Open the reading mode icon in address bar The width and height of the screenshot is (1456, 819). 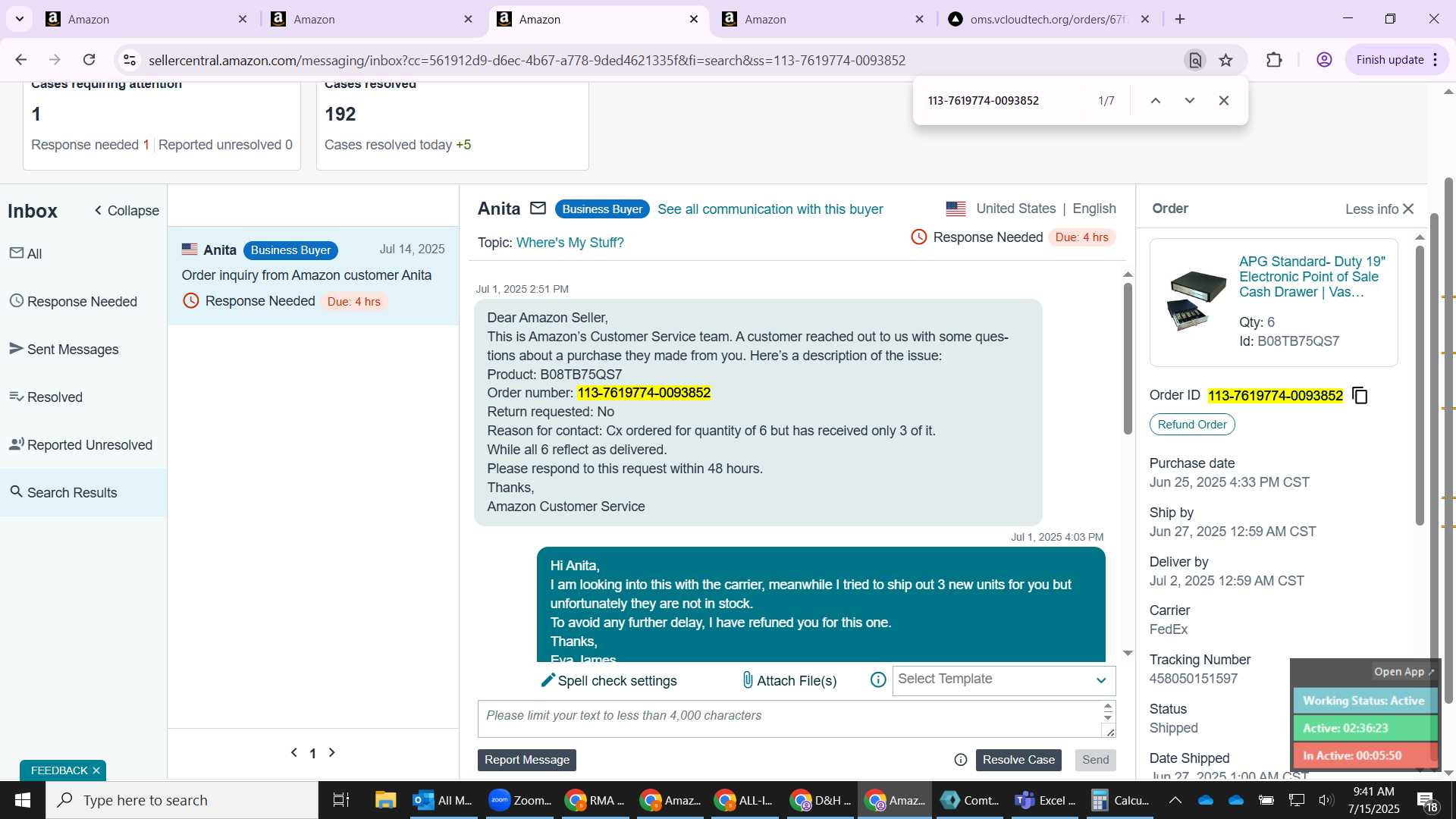pos(1195,60)
